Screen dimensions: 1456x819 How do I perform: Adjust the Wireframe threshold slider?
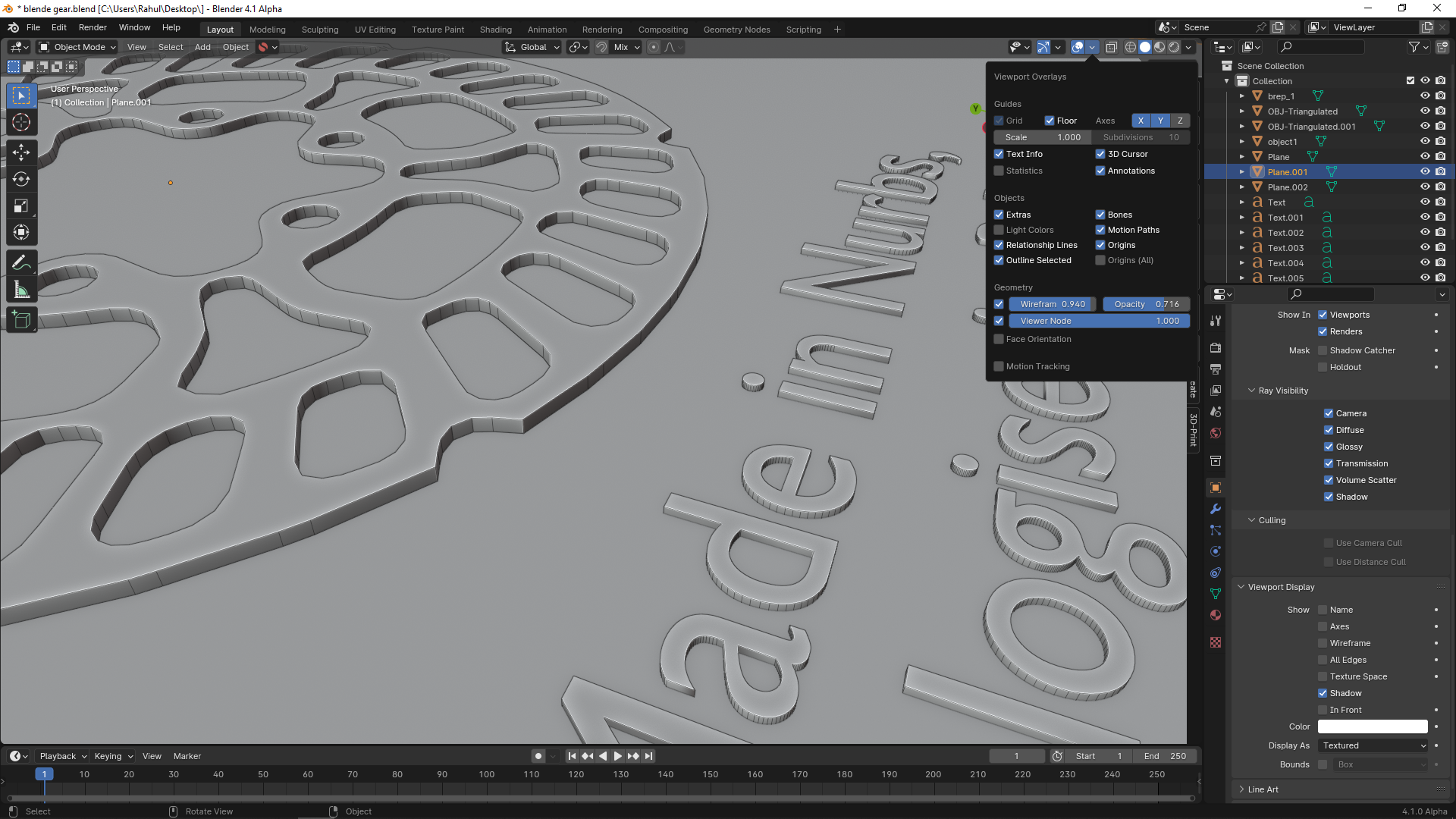coord(1053,304)
